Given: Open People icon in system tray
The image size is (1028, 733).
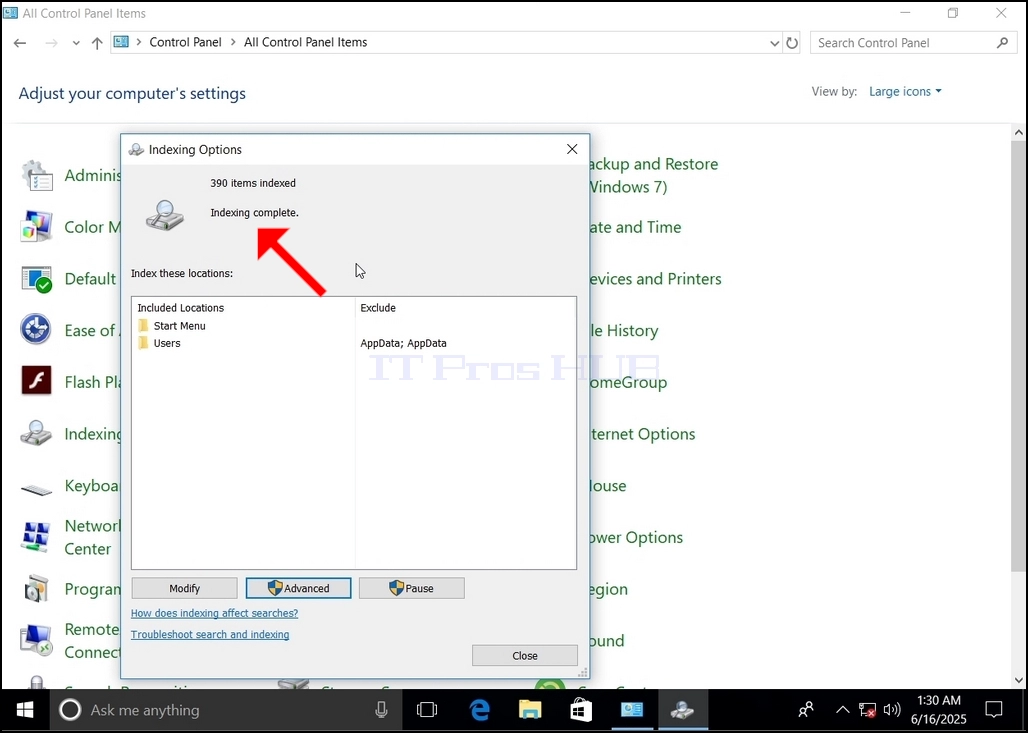Looking at the screenshot, I should point(806,710).
